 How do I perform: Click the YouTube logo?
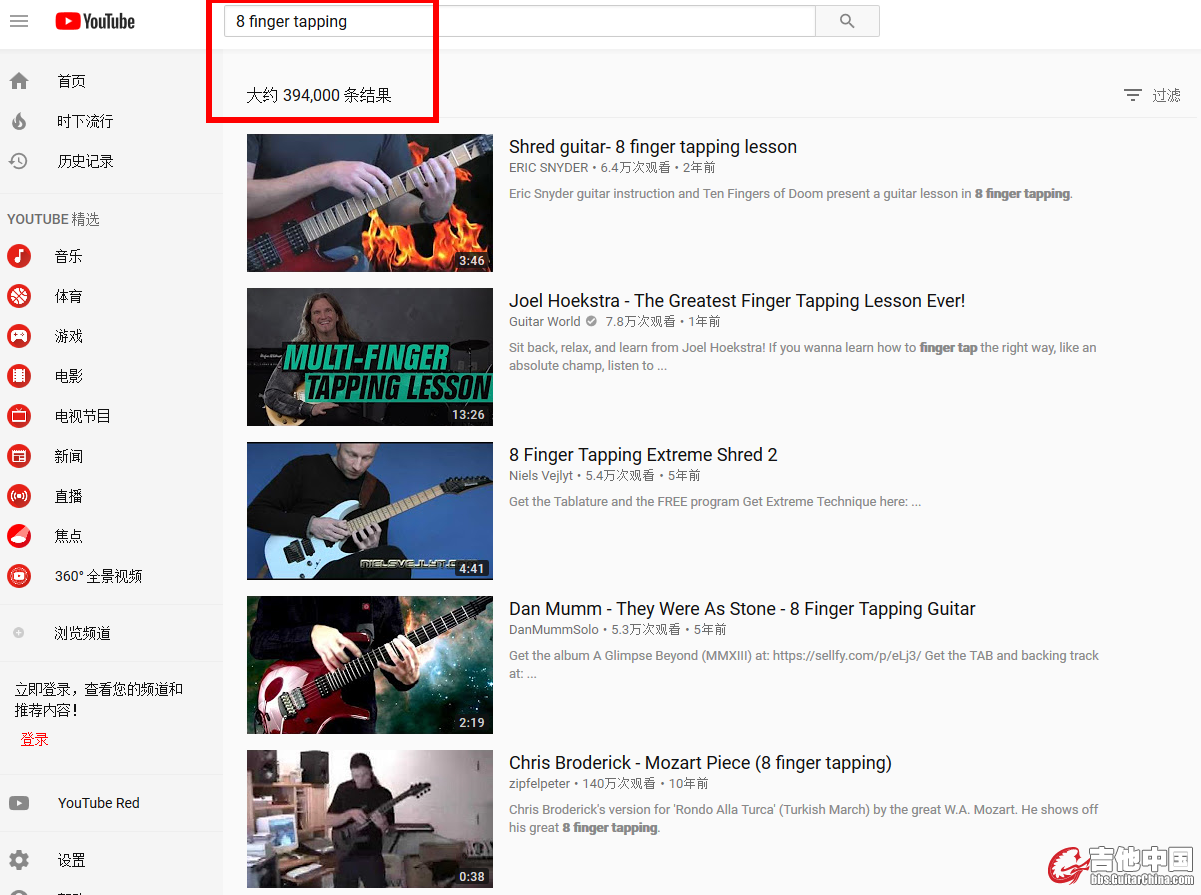[x=95, y=21]
